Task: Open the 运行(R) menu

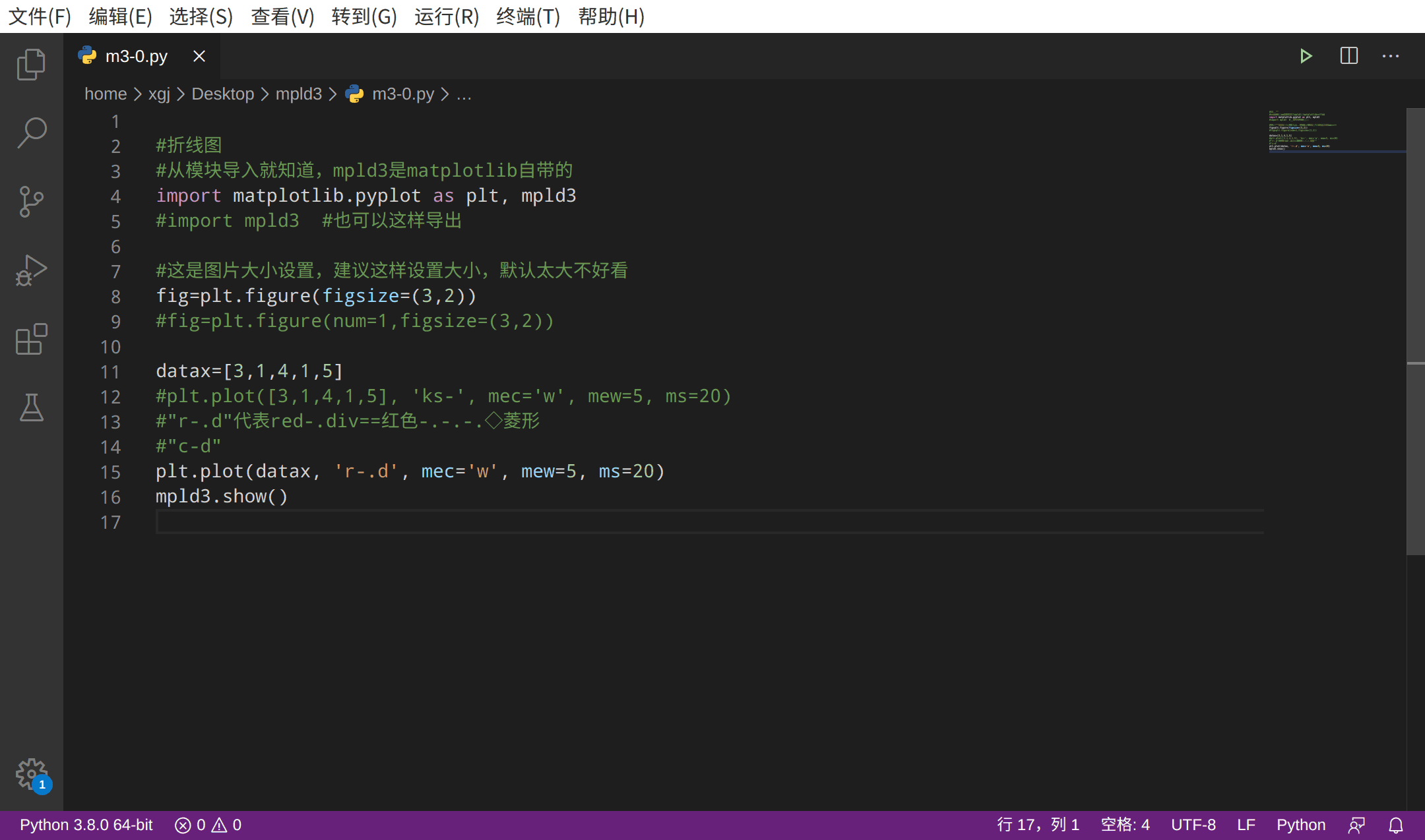Action: tap(446, 17)
